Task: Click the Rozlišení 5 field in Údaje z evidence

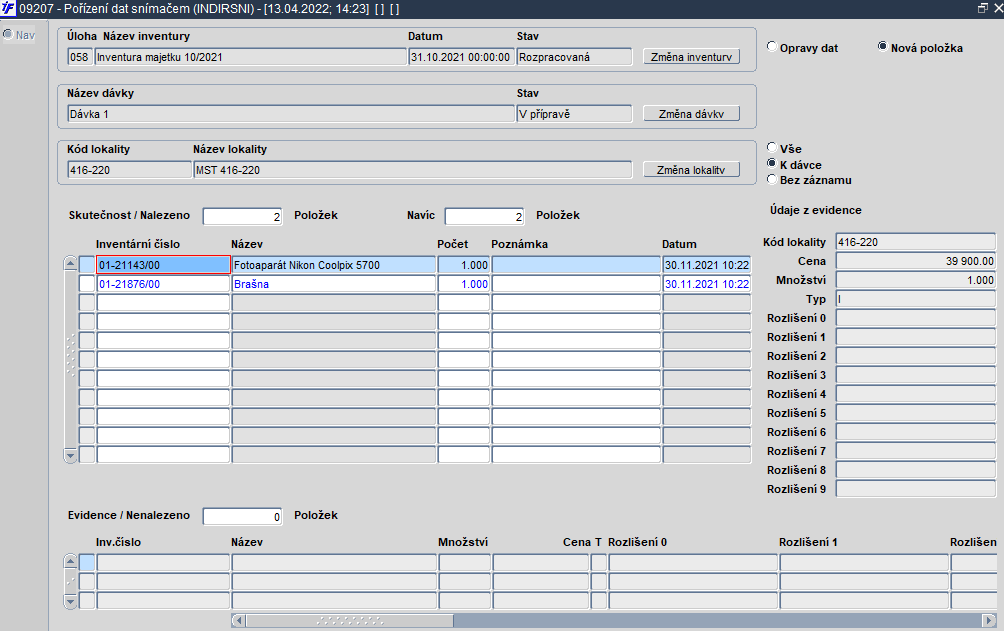Action: [916, 413]
